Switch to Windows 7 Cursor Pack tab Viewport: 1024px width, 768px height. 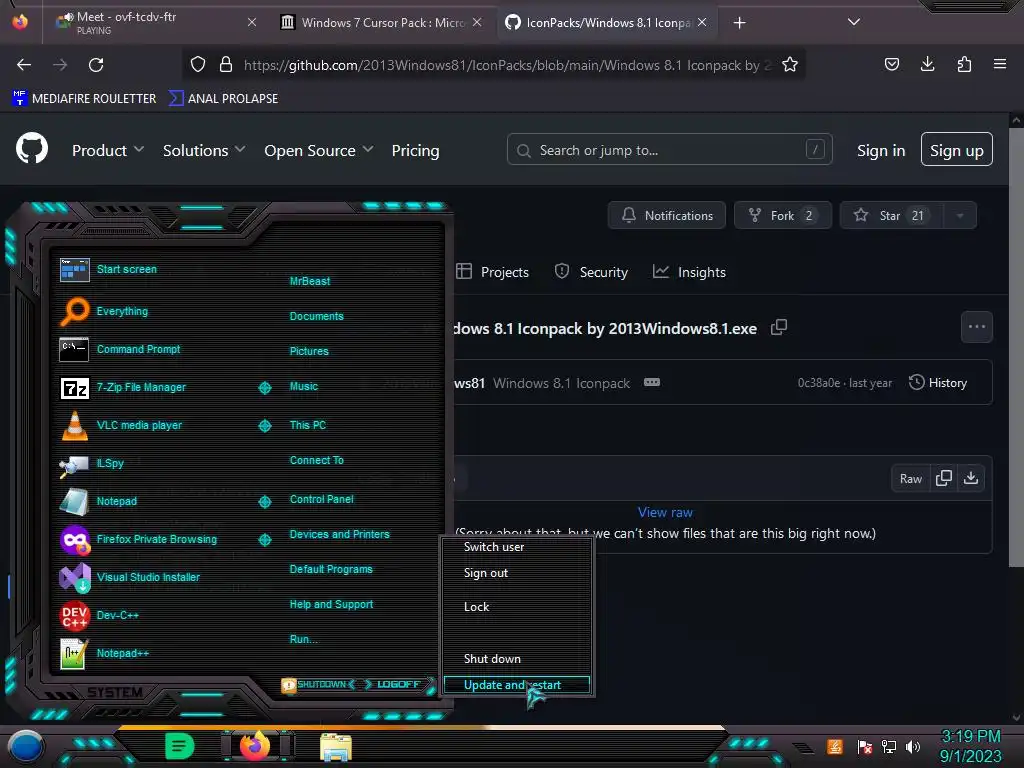point(381,22)
